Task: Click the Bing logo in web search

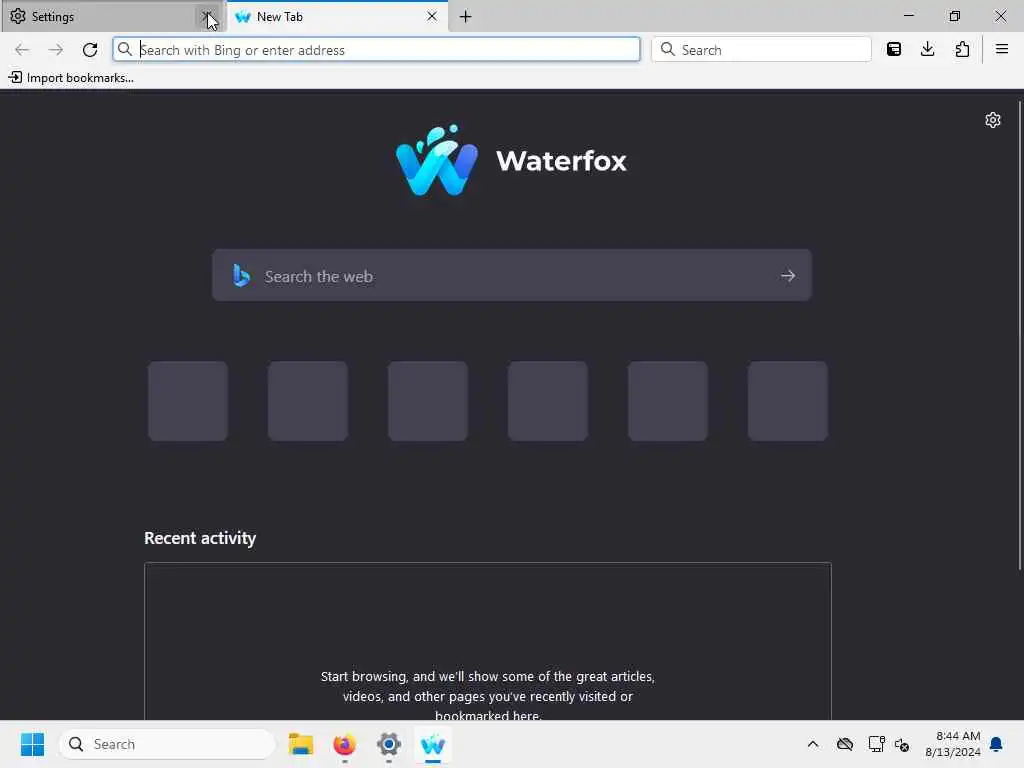Action: click(x=242, y=276)
